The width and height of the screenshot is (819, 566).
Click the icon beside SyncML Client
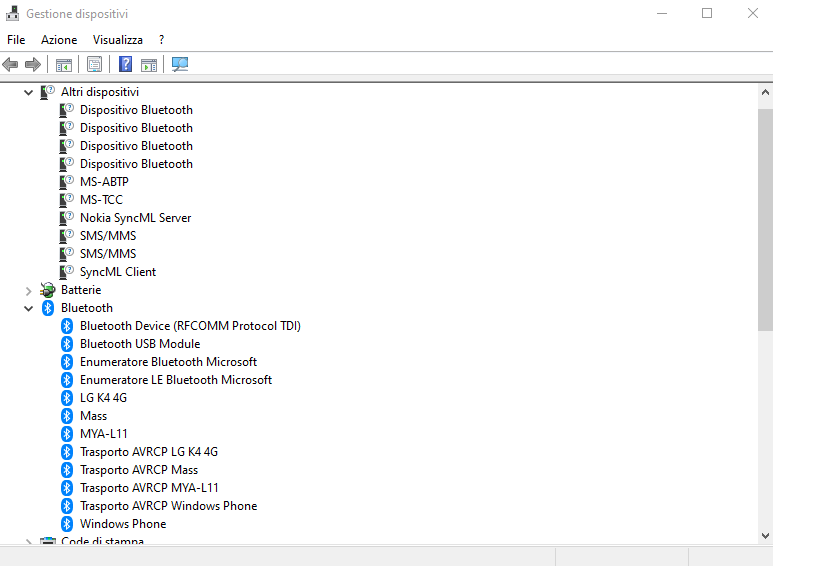tap(66, 272)
